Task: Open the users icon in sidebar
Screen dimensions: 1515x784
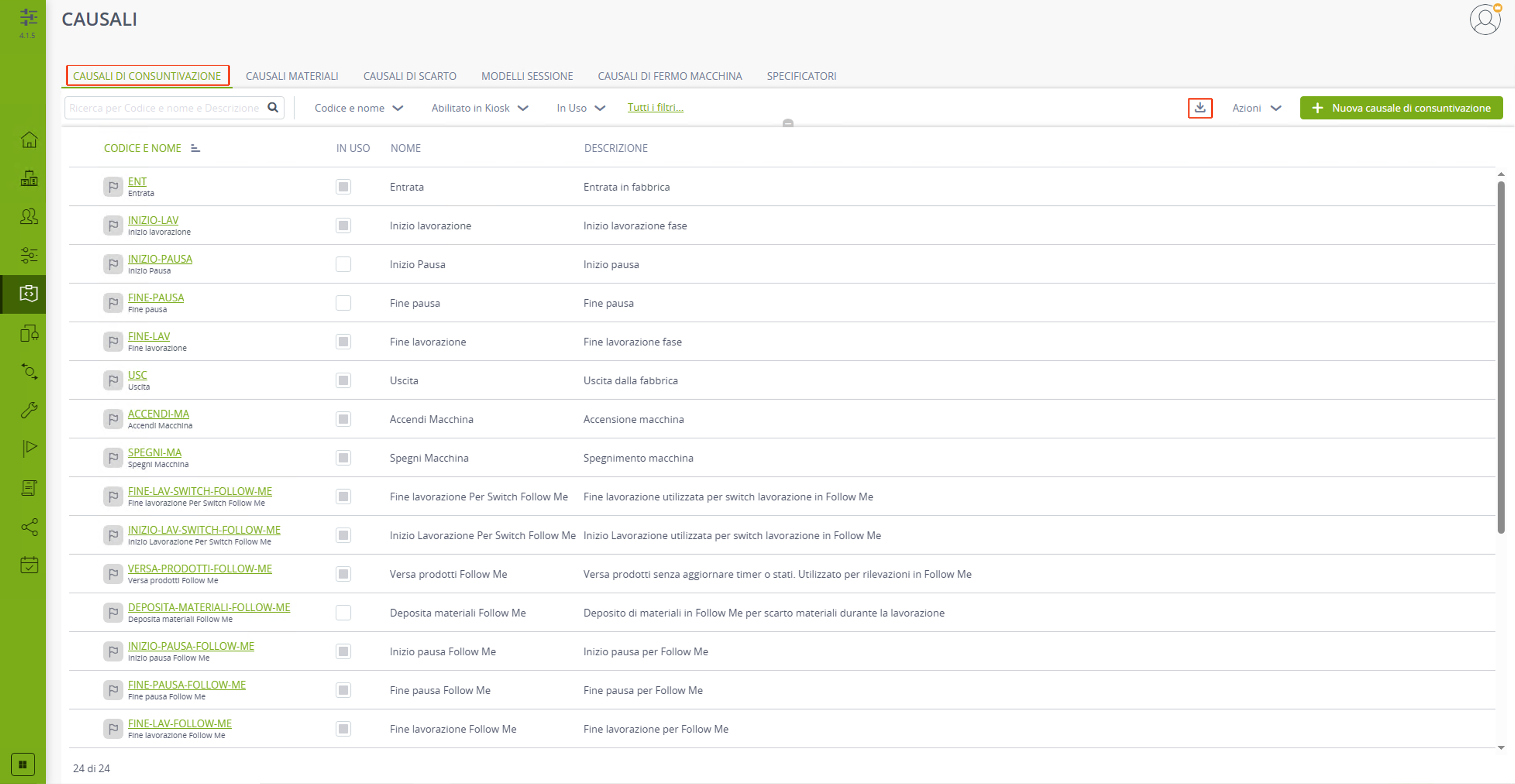Action: 29,217
